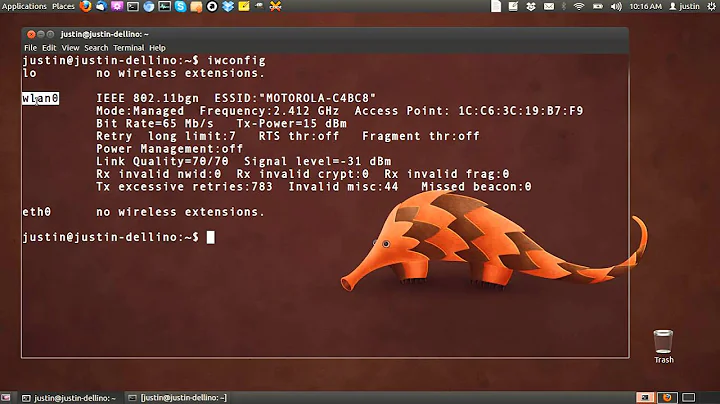
Task: Open the terminal Edit menu
Action: point(49,48)
